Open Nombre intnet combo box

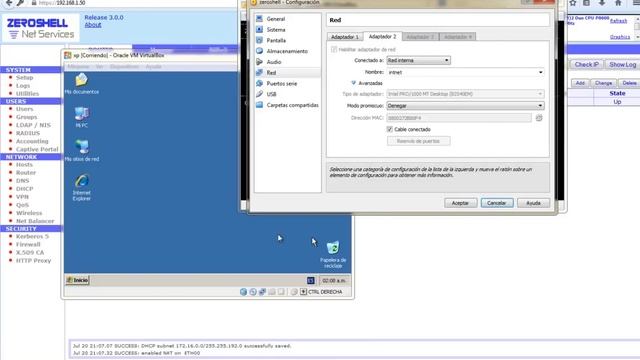(x=465, y=72)
